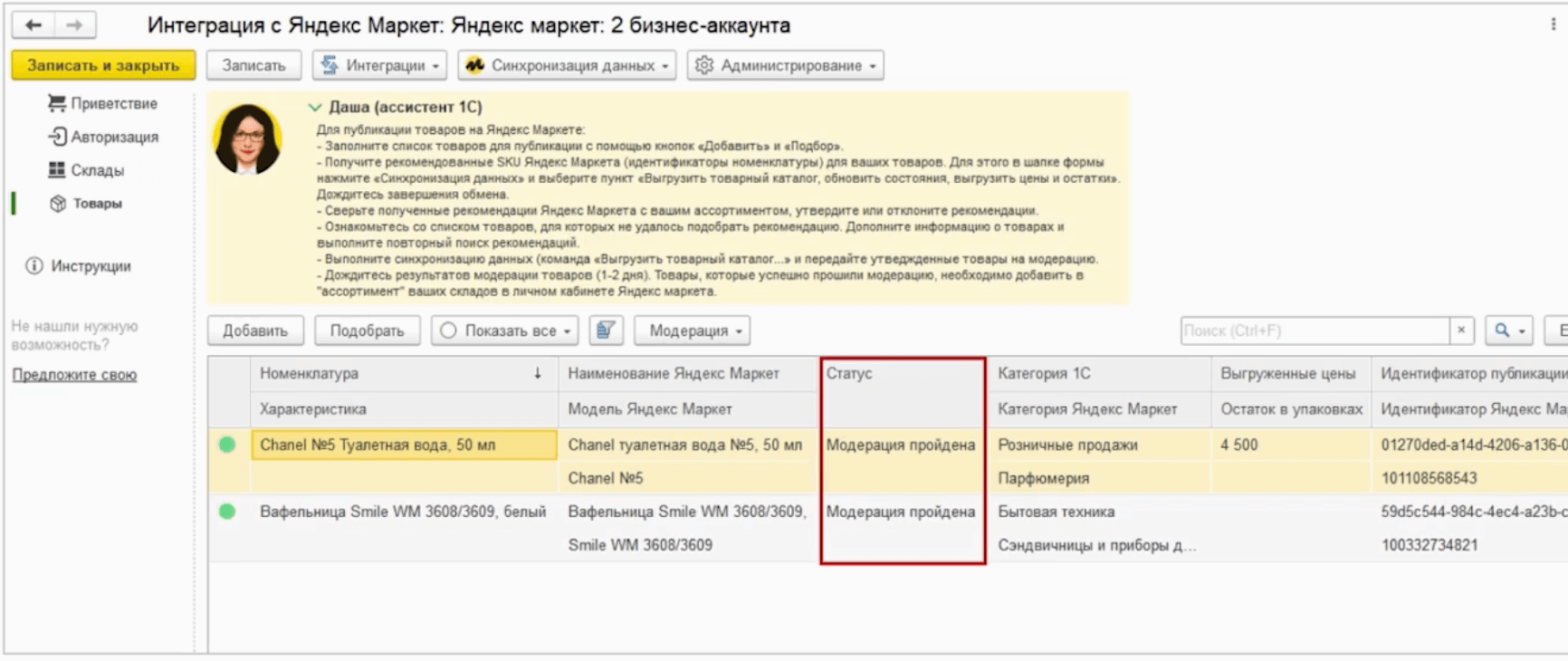Open the dropdown arrow next to the search magnifier
The height and width of the screenshot is (661, 1568).
tap(1522, 331)
